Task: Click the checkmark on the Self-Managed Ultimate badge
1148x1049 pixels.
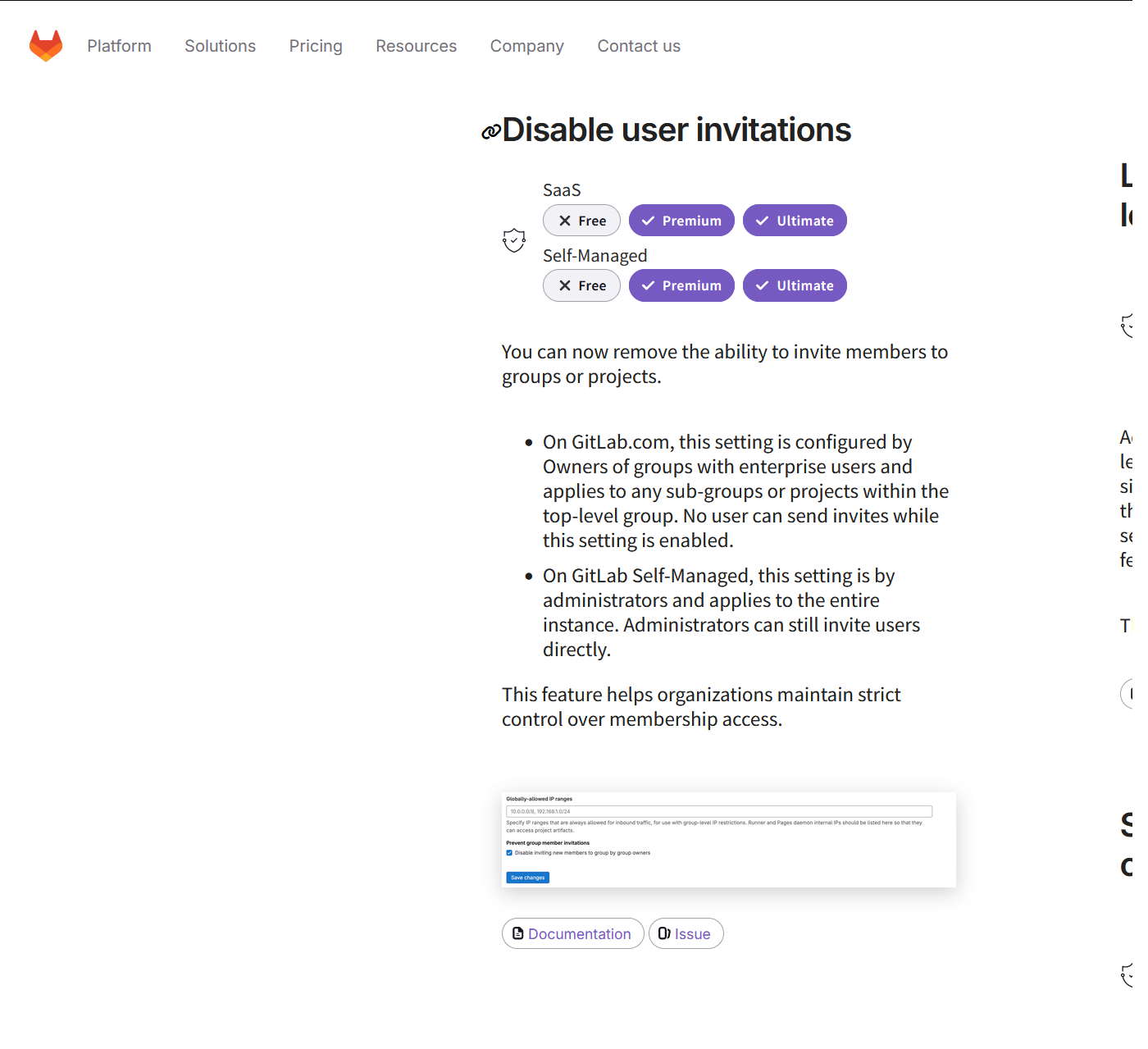Action: [763, 285]
